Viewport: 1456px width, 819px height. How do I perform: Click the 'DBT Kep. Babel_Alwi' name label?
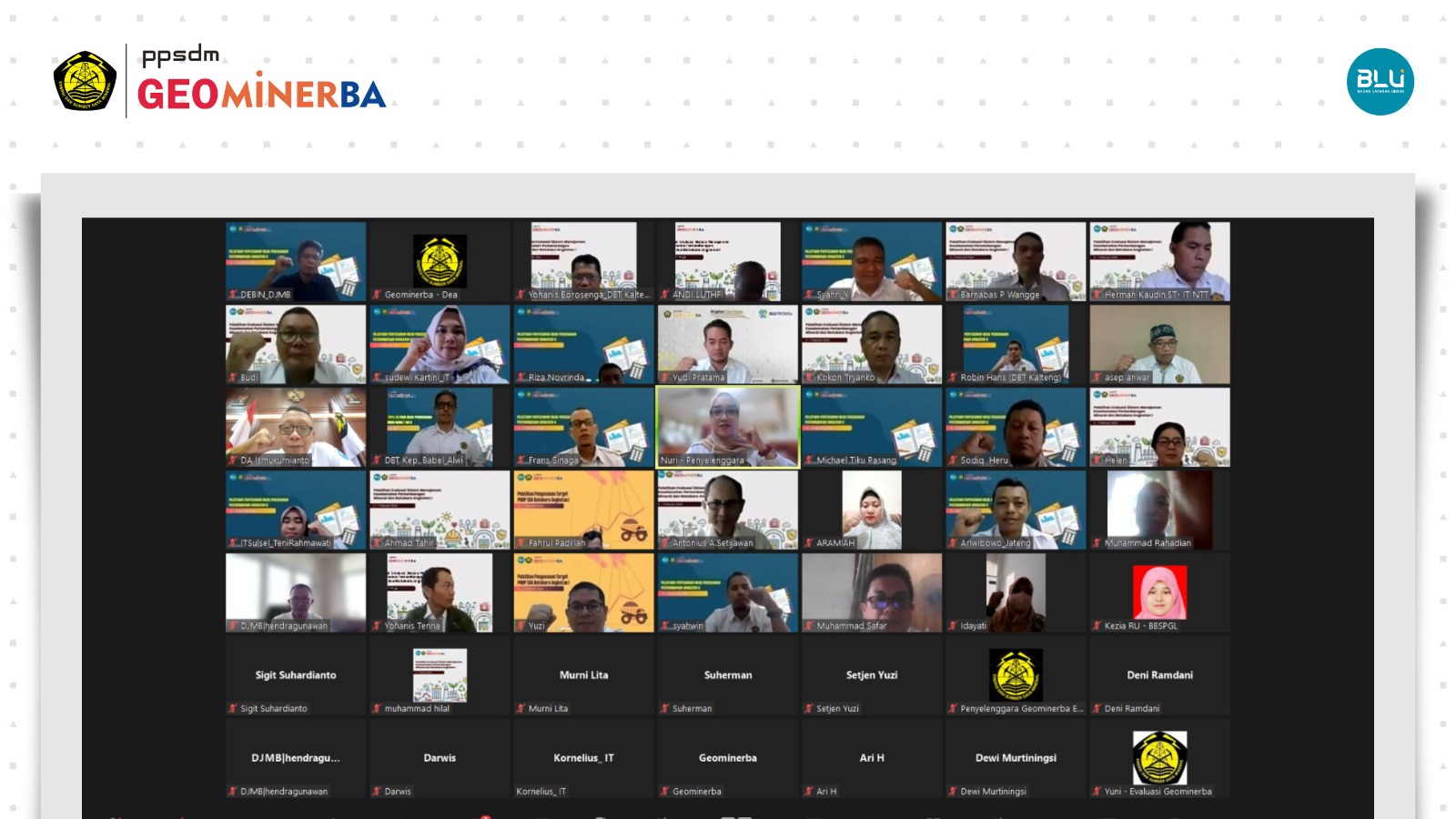click(x=424, y=460)
